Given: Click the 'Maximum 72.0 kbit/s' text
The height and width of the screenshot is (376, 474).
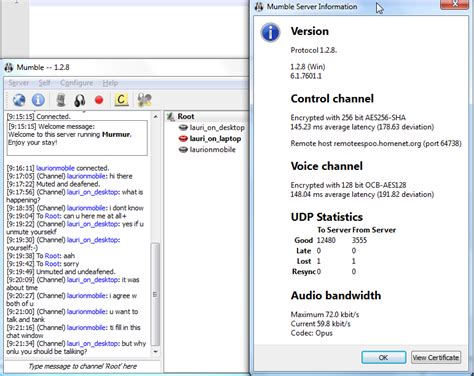Looking at the screenshot, I should [x=325, y=314].
